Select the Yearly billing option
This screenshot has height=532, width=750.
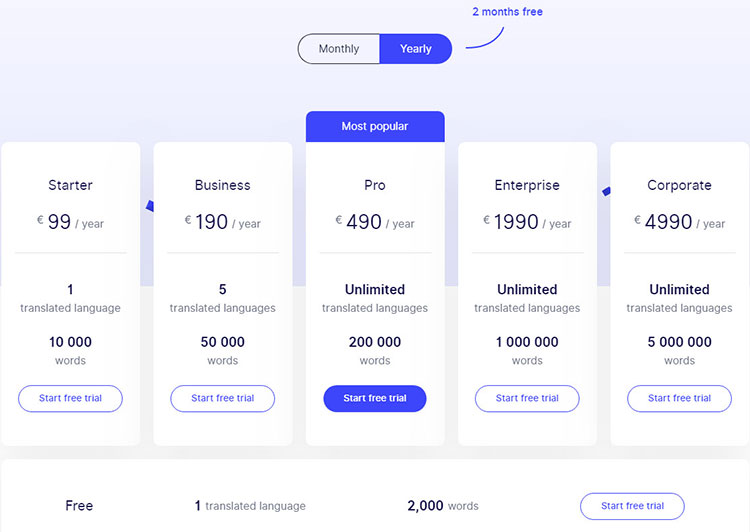point(415,49)
